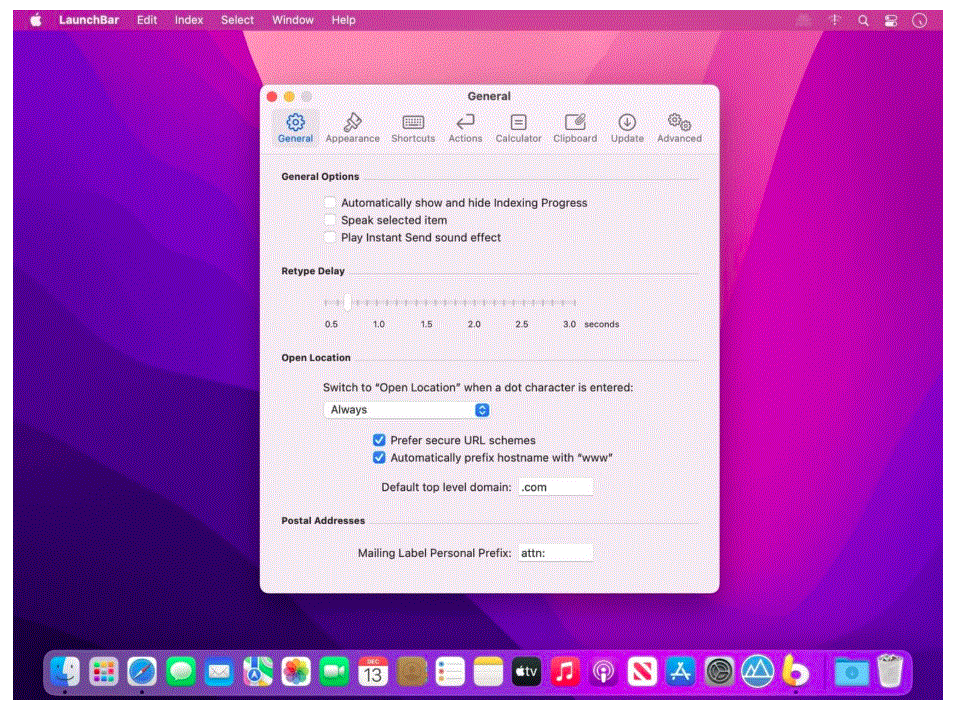Open Mail from the Dock
The height and width of the screenshot is (709, 953).
(219, 672)
